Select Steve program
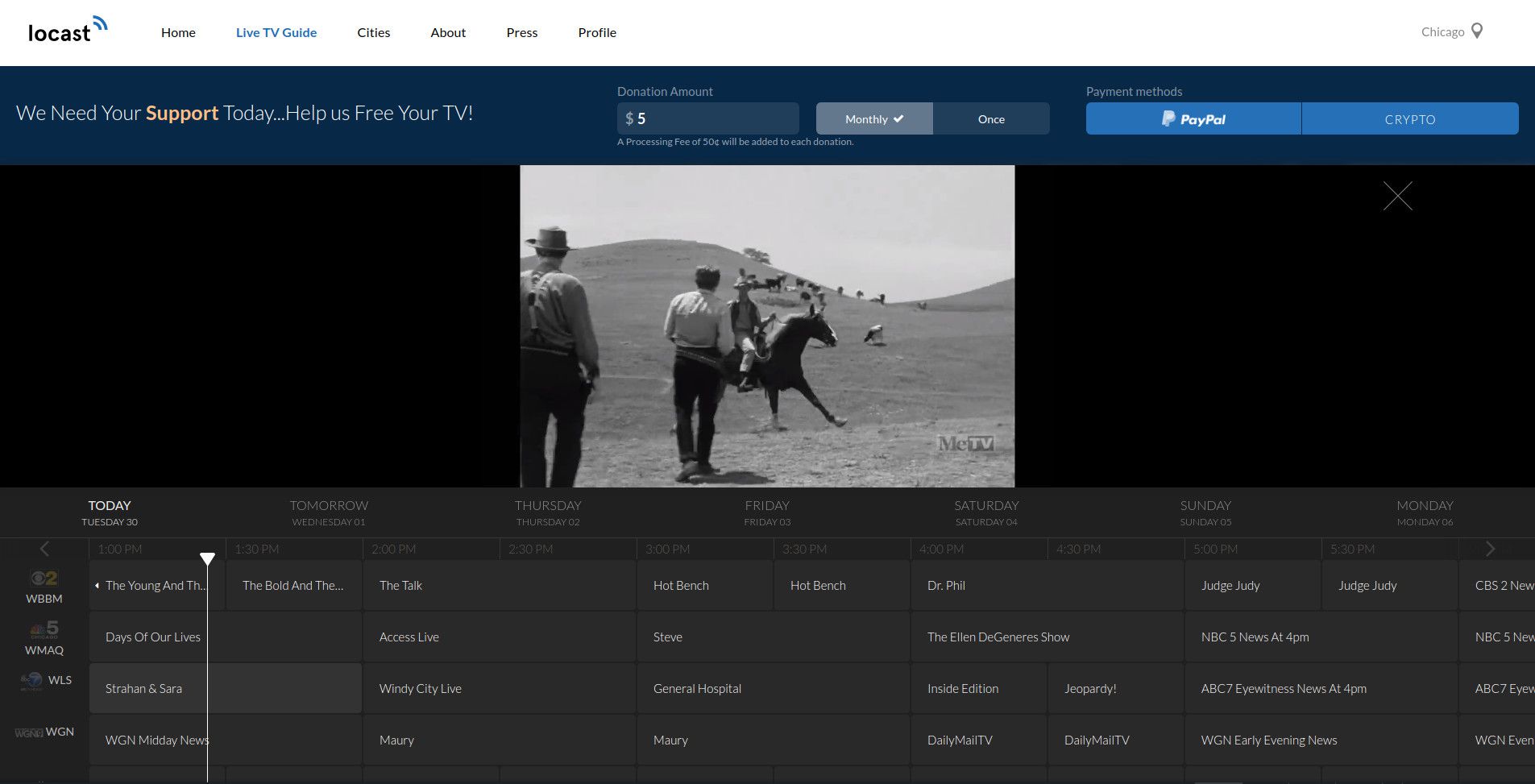1535x784 pixels. [774, 637]
